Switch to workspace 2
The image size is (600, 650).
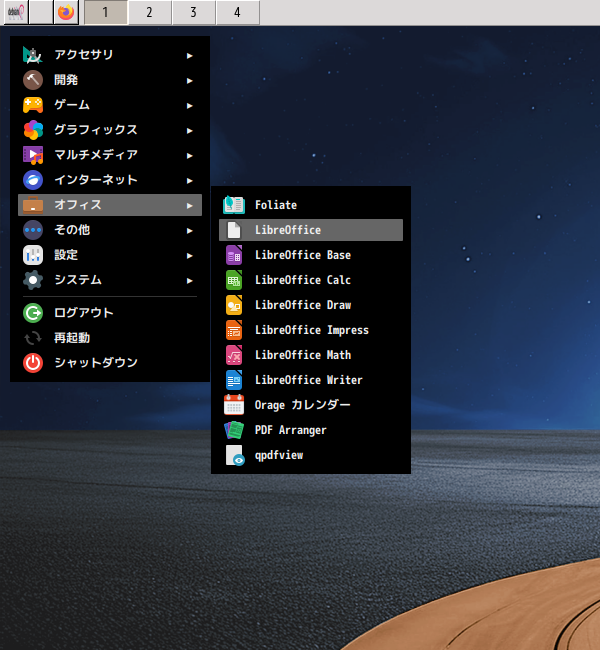click(x=150, y=12)
